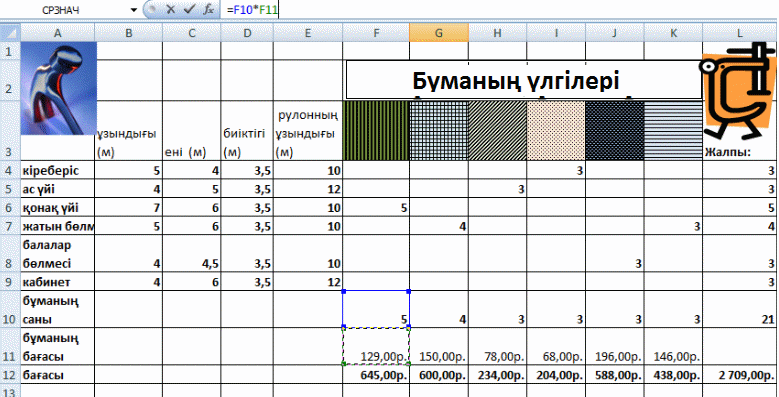This screenshot has height=397, width=779.
Task: Select column G header
Action: (x=439, y=33)
